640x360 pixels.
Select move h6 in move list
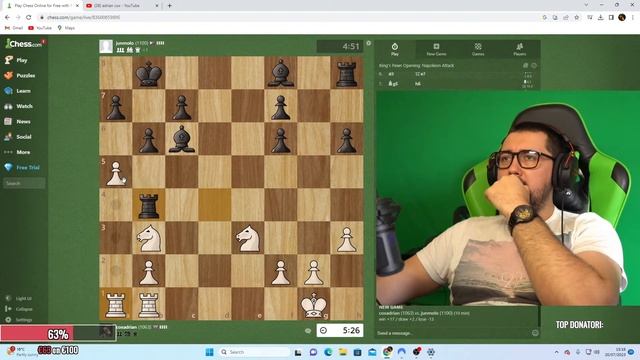pos(418,84)
